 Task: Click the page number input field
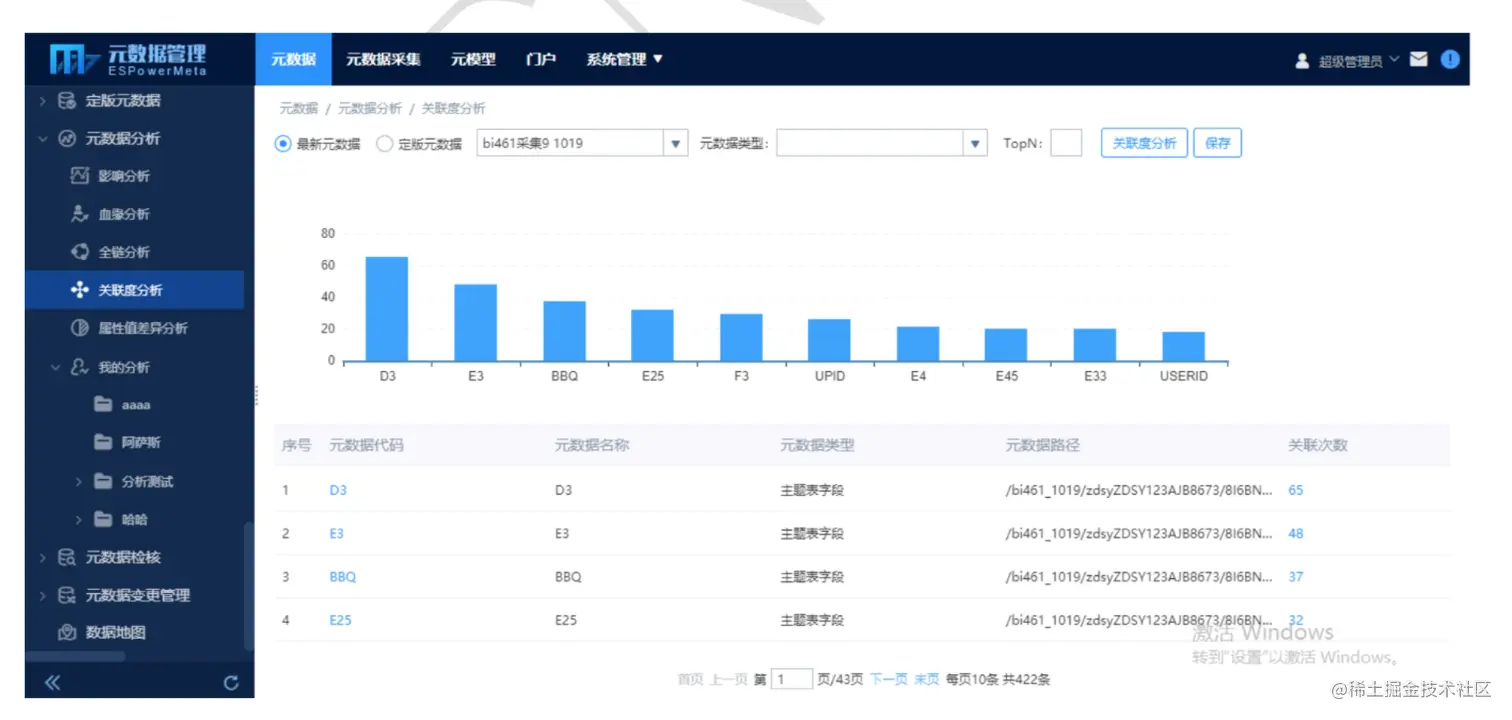(792, 680)
